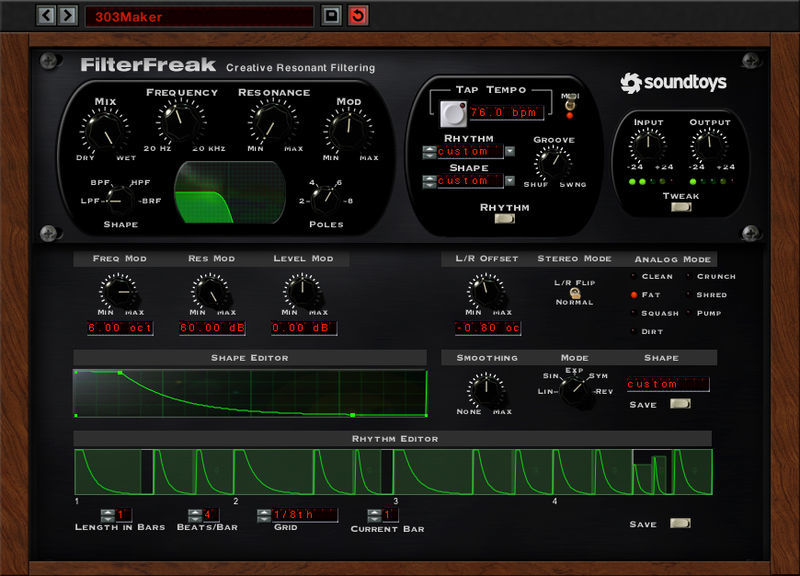Click the 1/8th grid value field
800x576 pixels.
coord(305,515)
